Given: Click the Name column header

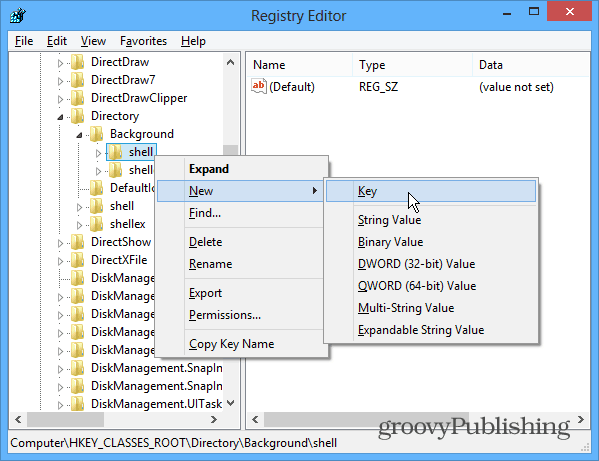Looking at the screenshot, I should point(300,65).
